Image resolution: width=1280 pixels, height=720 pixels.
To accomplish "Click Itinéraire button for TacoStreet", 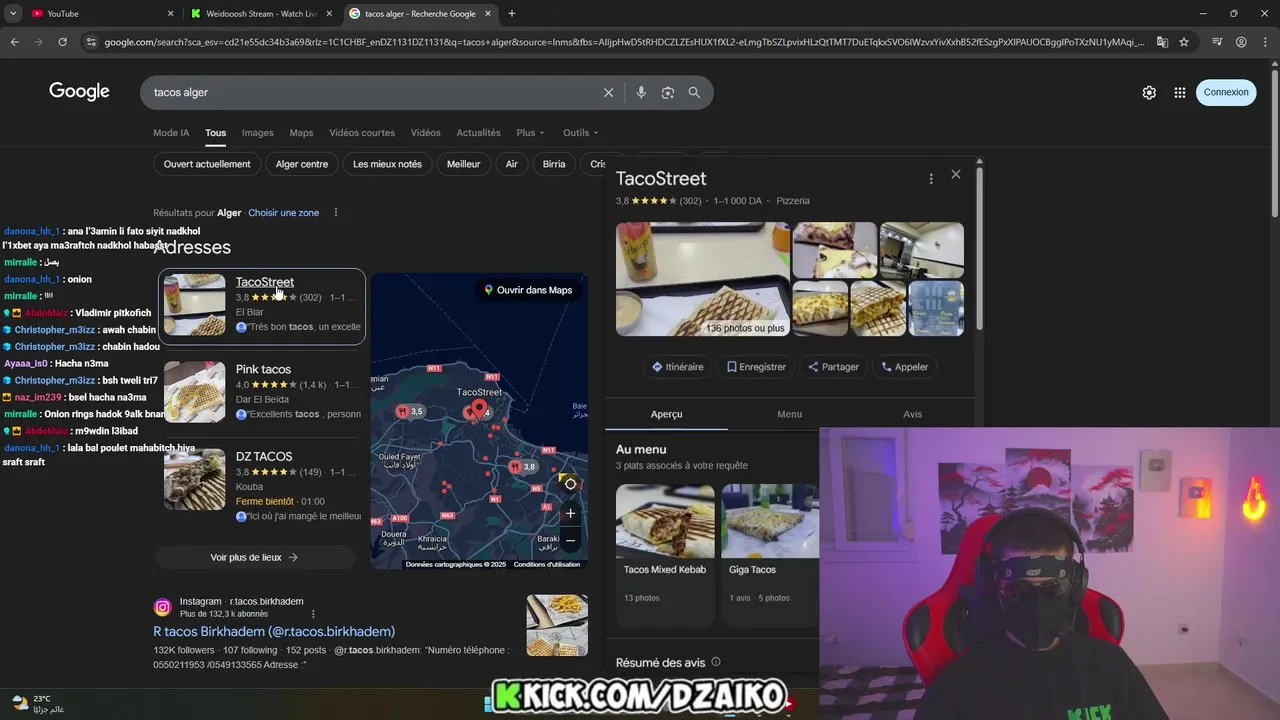I will pos(678,367).
